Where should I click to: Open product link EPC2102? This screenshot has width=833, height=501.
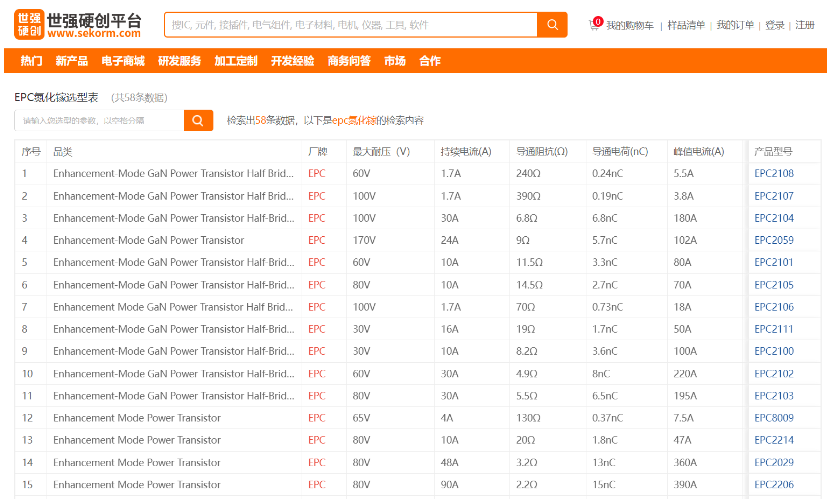pos(774,374)
